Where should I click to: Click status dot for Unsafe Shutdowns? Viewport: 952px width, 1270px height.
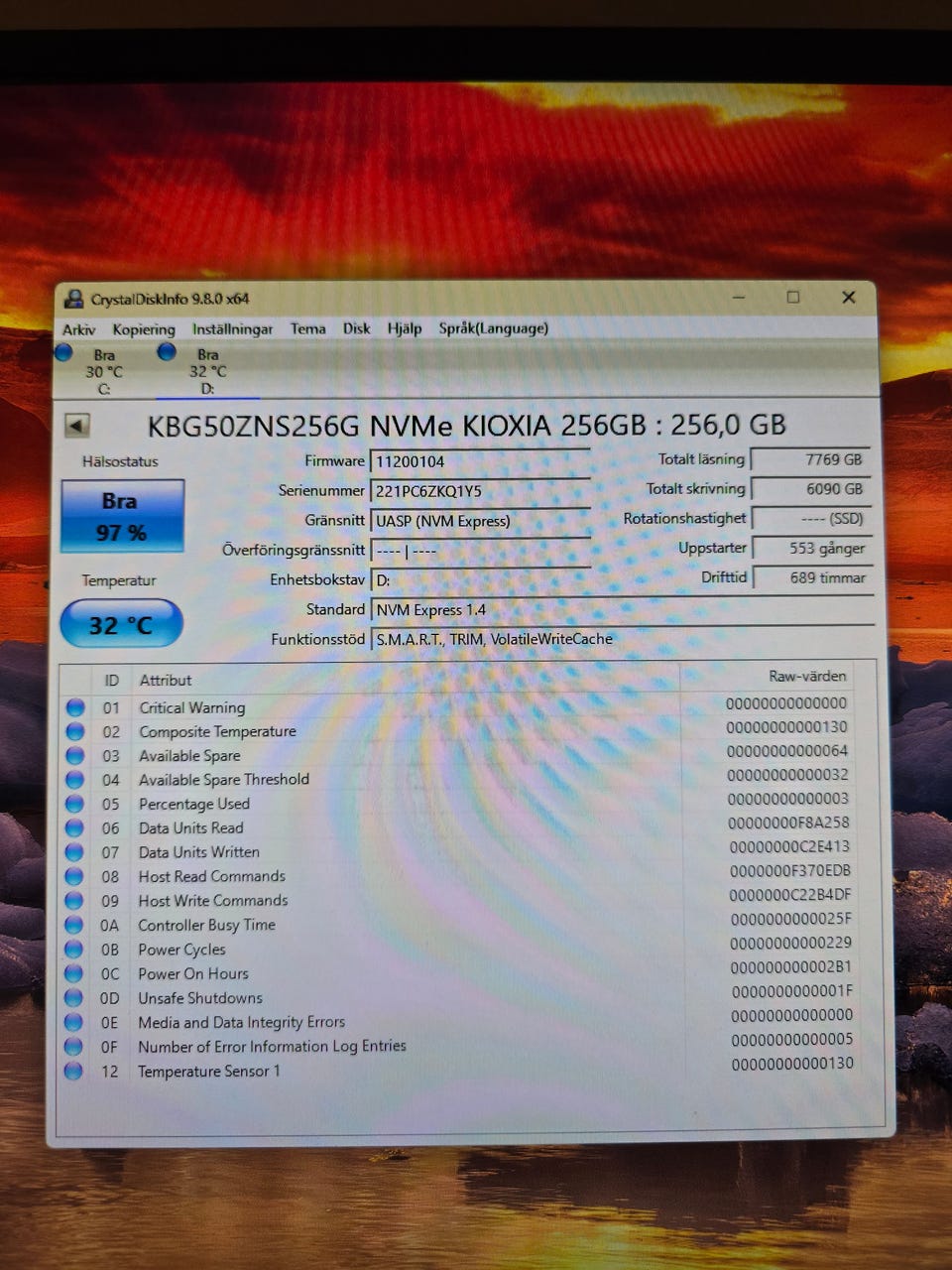(x=73, y=998)
